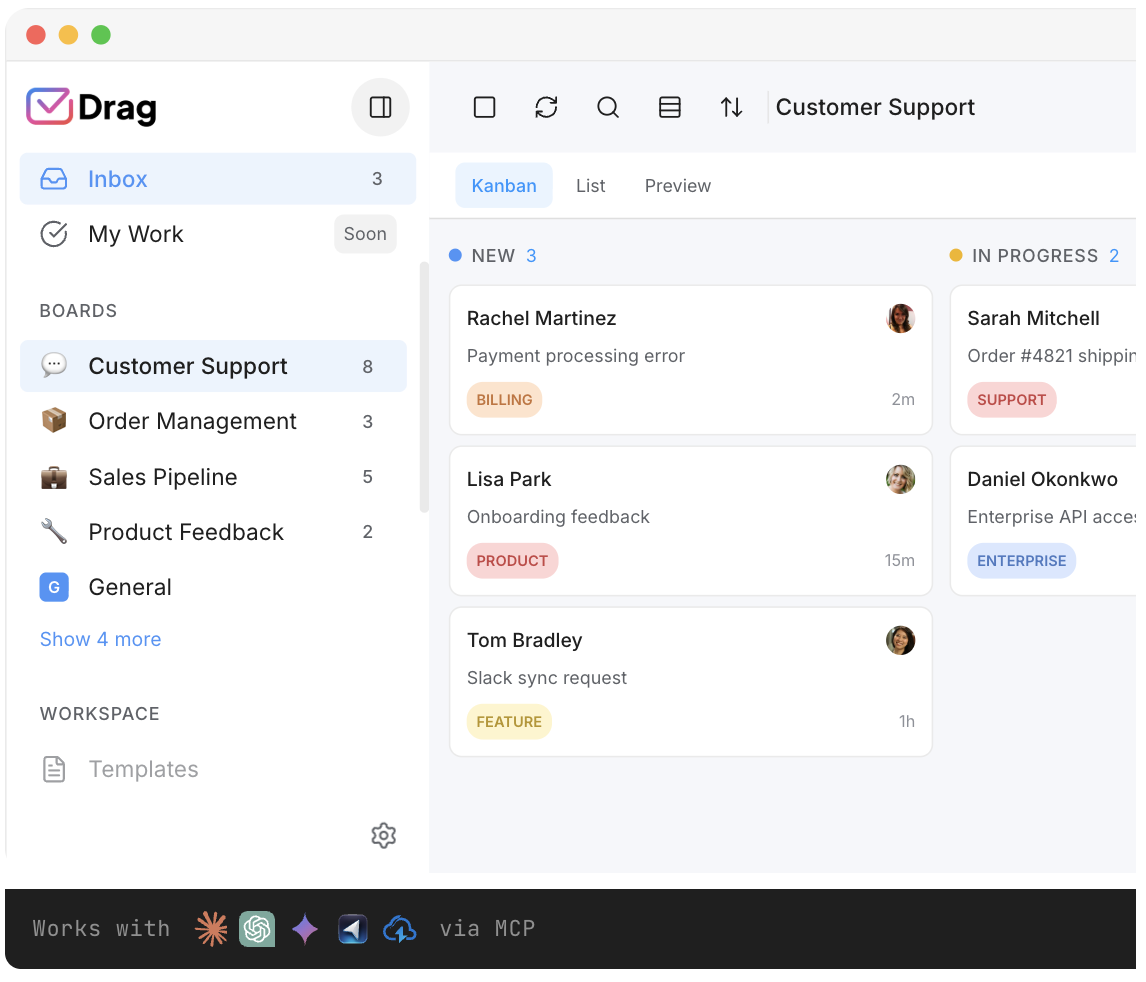The height and width of the screenshot is (982, 1146).
Task: Click the package box icon for Order Management
Action: pos(53,421)
